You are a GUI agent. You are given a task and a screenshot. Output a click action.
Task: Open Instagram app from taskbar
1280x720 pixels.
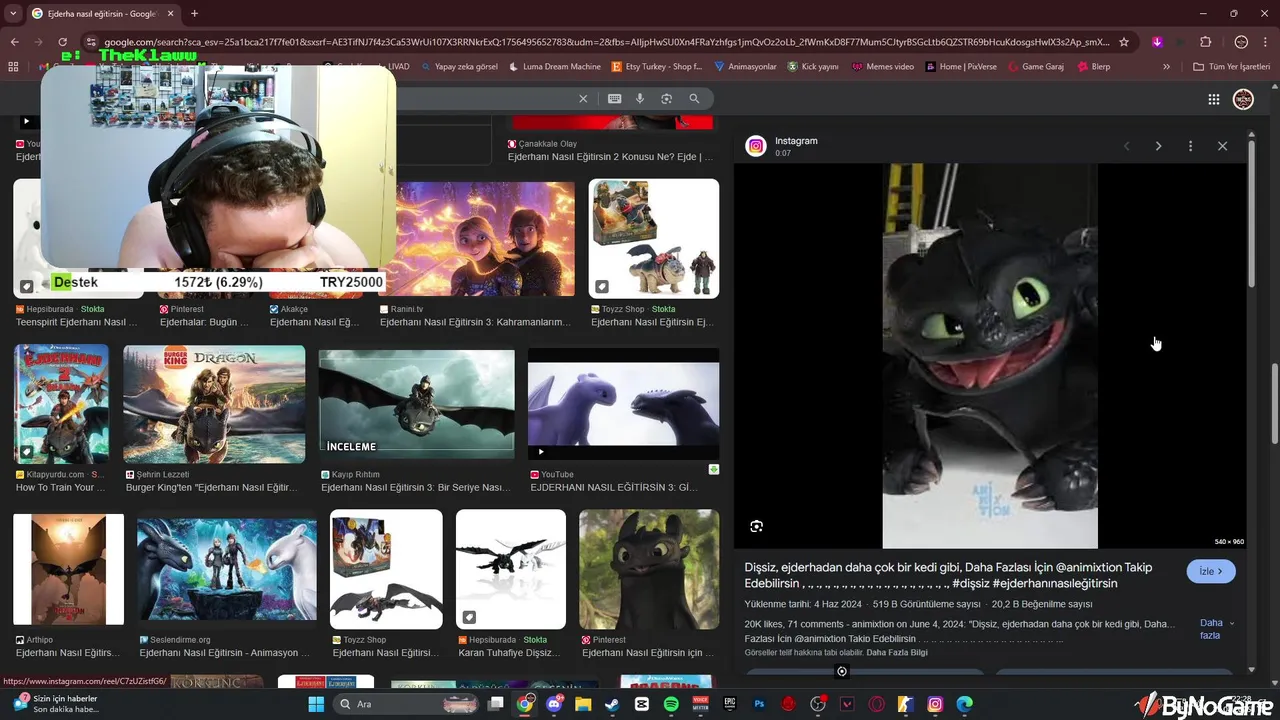(x=935, y=704)
